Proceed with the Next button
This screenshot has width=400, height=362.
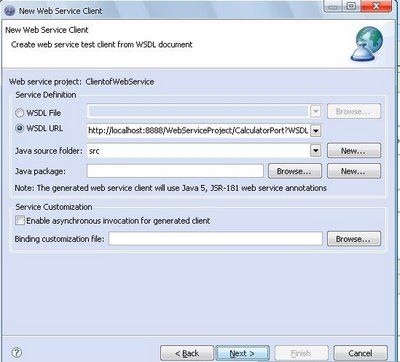[x=242, y=353]
